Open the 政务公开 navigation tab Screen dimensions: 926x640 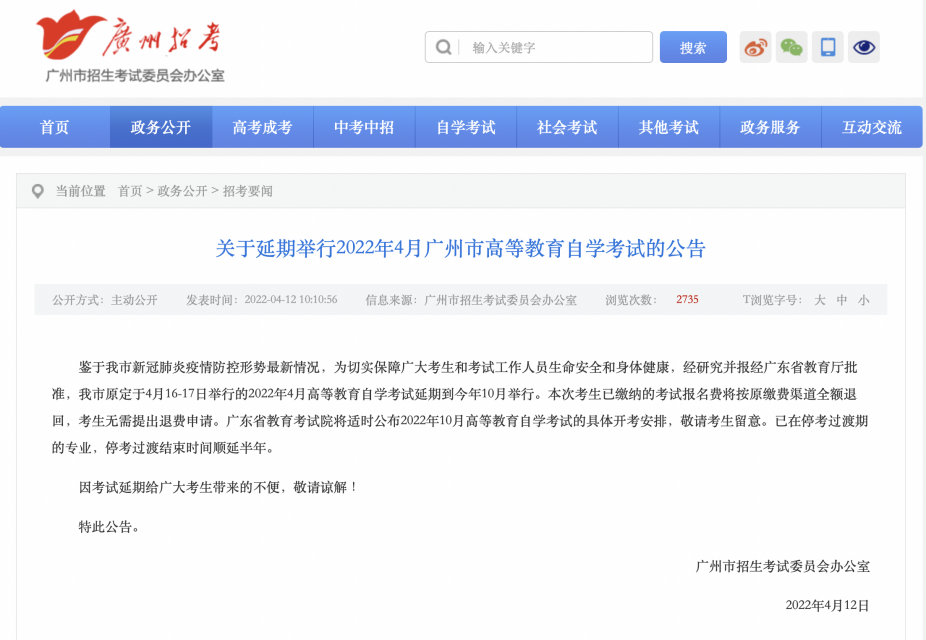(161, 127)
